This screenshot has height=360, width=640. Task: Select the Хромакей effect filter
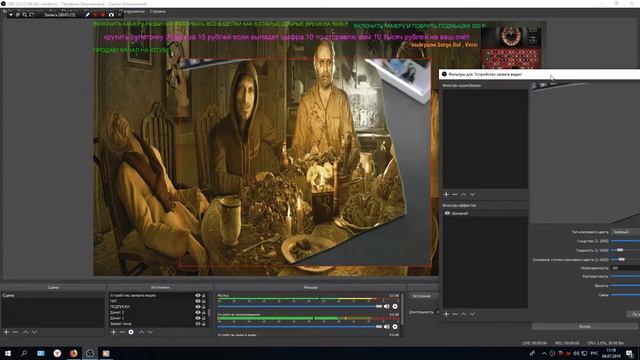pos(485,213)
